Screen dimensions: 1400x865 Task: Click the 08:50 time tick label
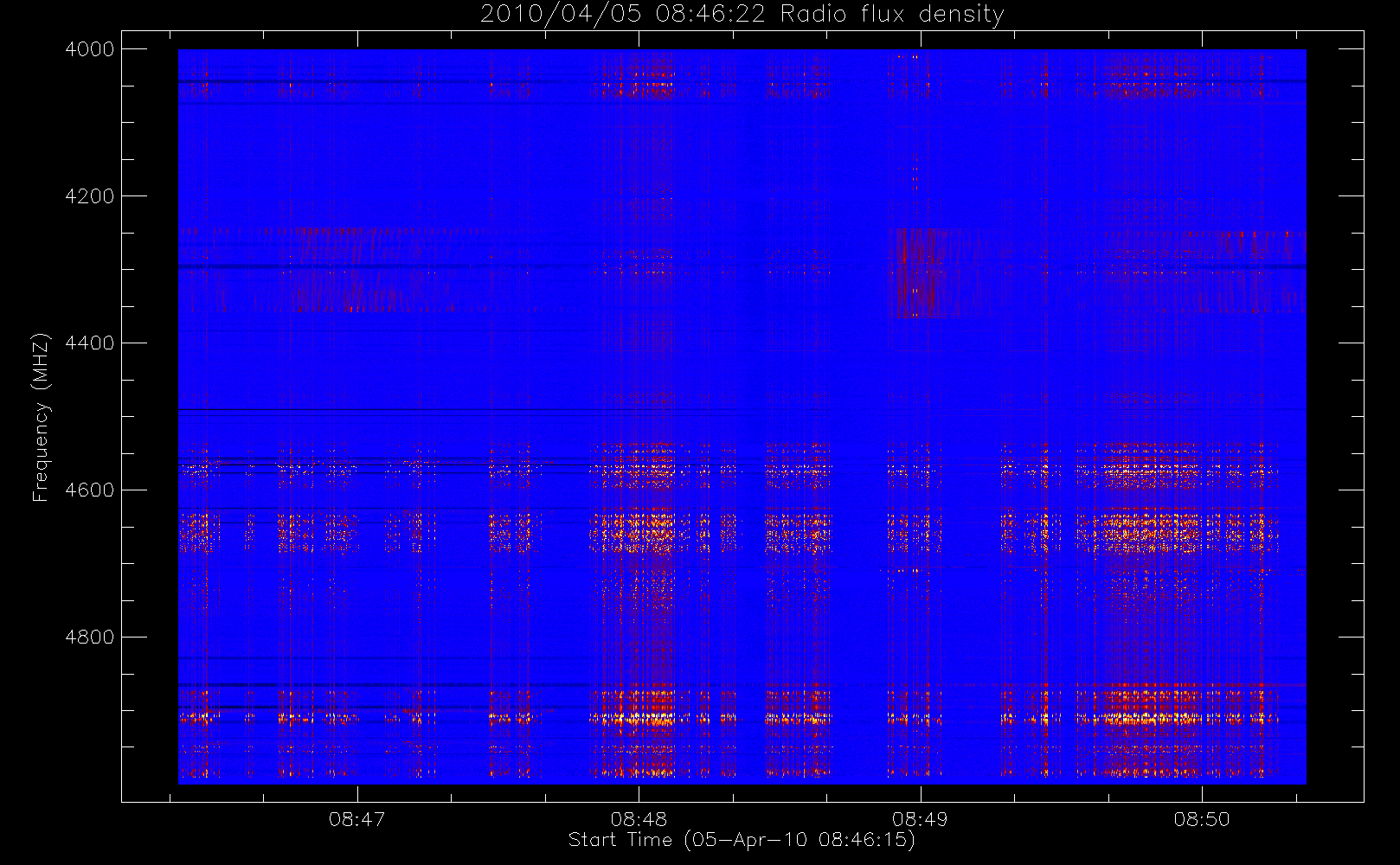pyautogui.click(x=1202, y=819)
